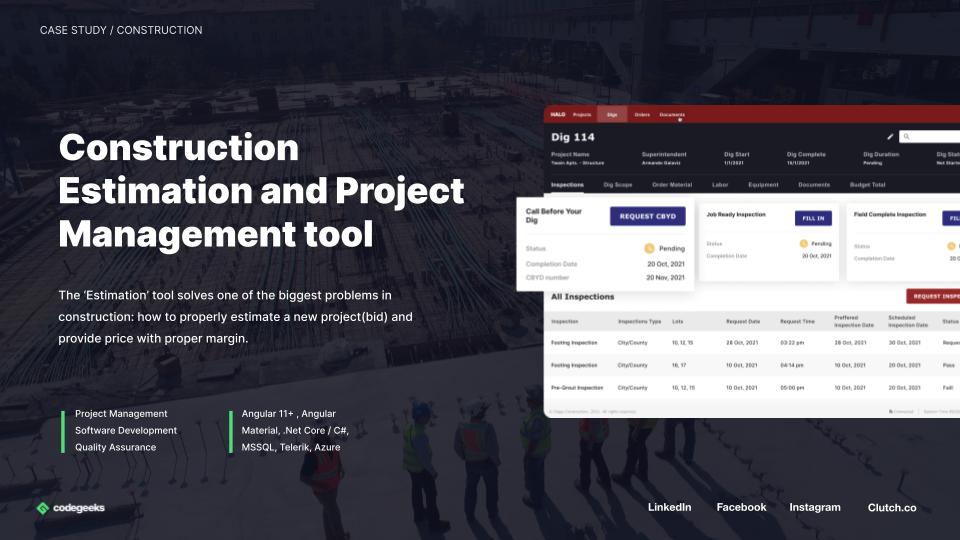The height and width of the screenshot is (540, 960).
Task: Open Orders in the HALO top menu
Action: click(642, 114)
